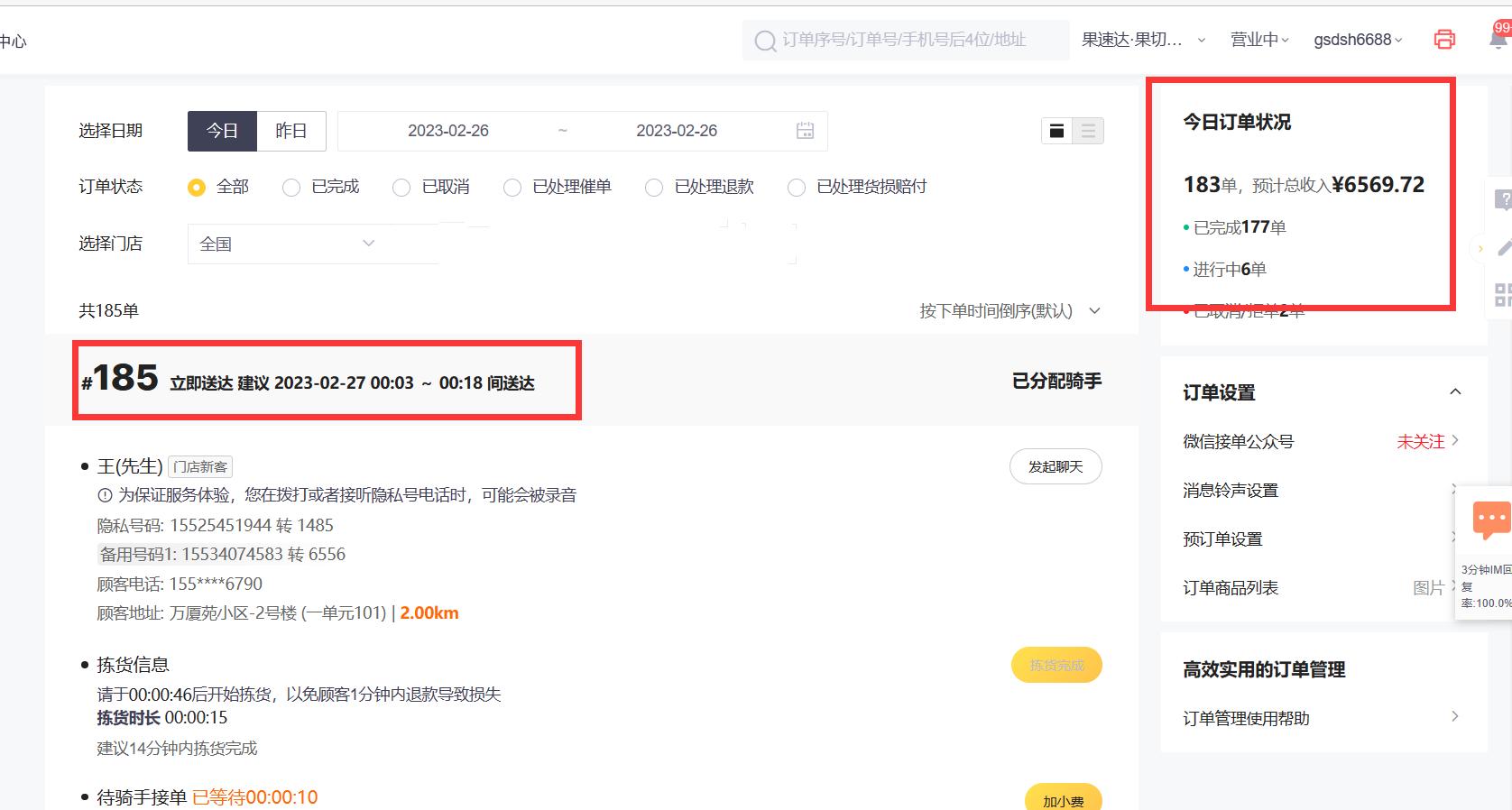Click the 拣货完成 button
1512x810 pixels.
(x=1056, y=665)
